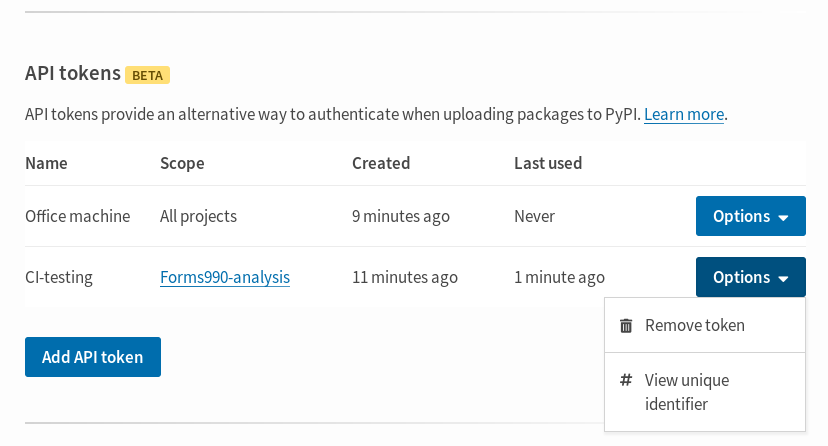The width and height of the screenshot is (828, 446).
Task: Click the API tokens section heading
Action: (73, 73)
